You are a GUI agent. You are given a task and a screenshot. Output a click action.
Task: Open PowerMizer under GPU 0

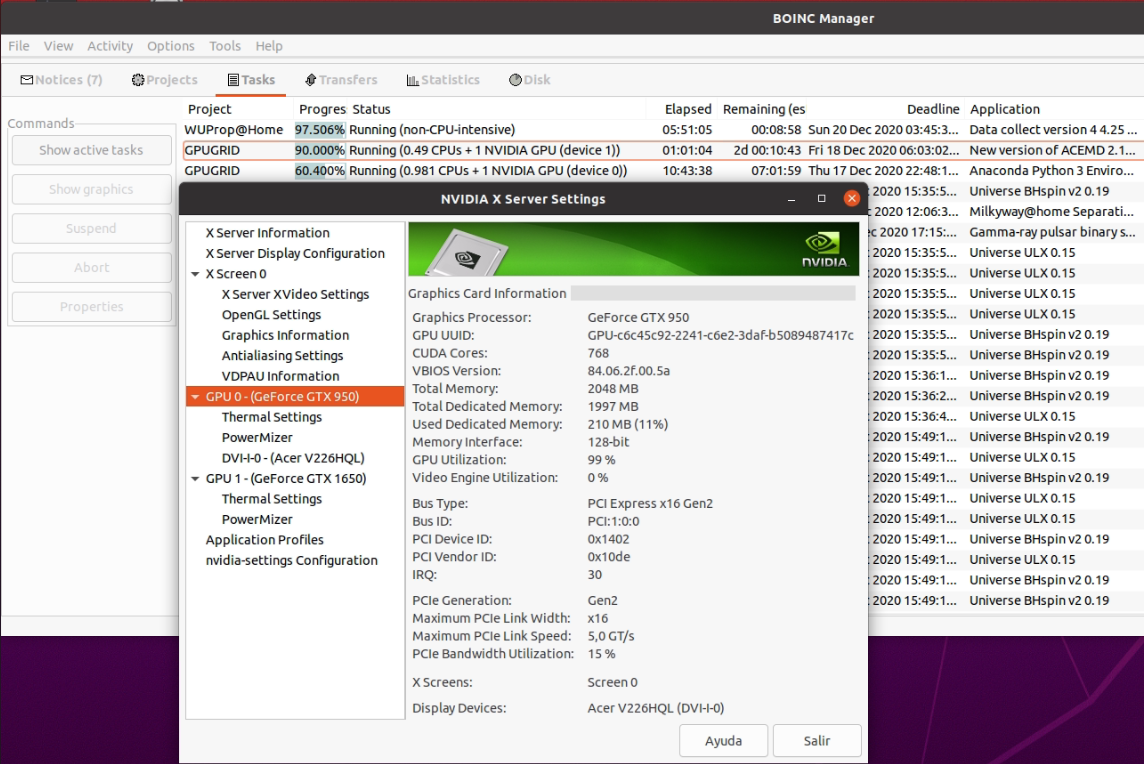point(257,437)
